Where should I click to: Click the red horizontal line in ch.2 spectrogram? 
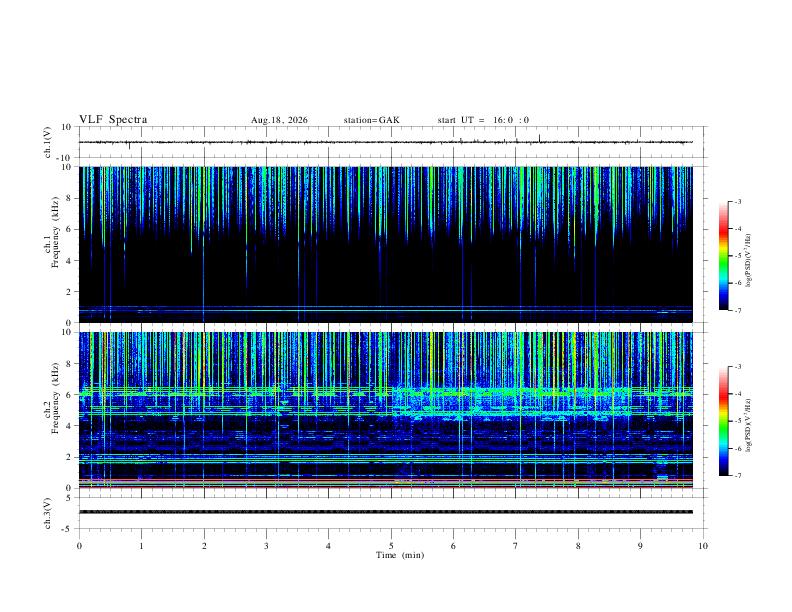coord(386,480)
